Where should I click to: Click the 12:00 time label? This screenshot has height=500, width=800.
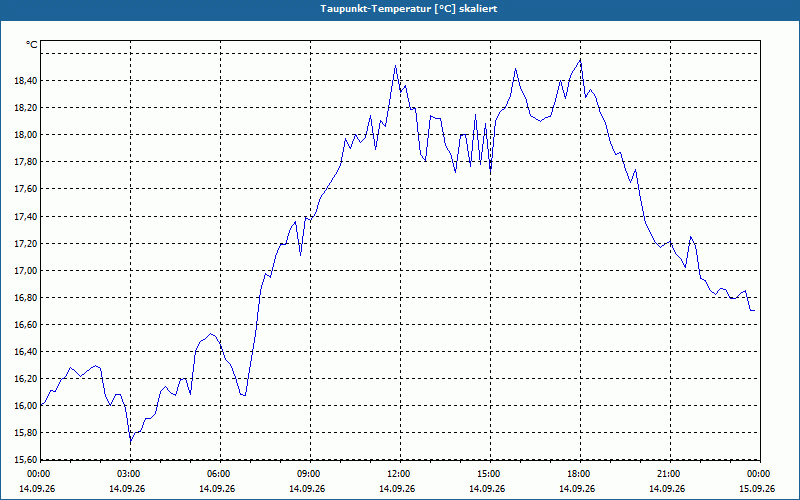point(399,474)
